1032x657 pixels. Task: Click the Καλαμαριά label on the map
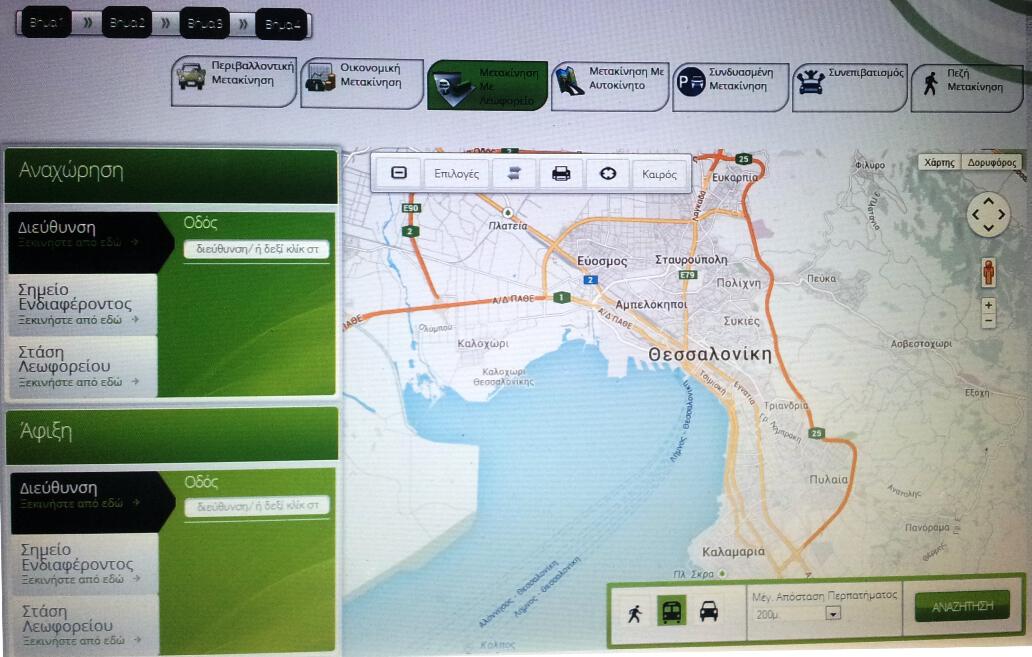pos(733,552)
